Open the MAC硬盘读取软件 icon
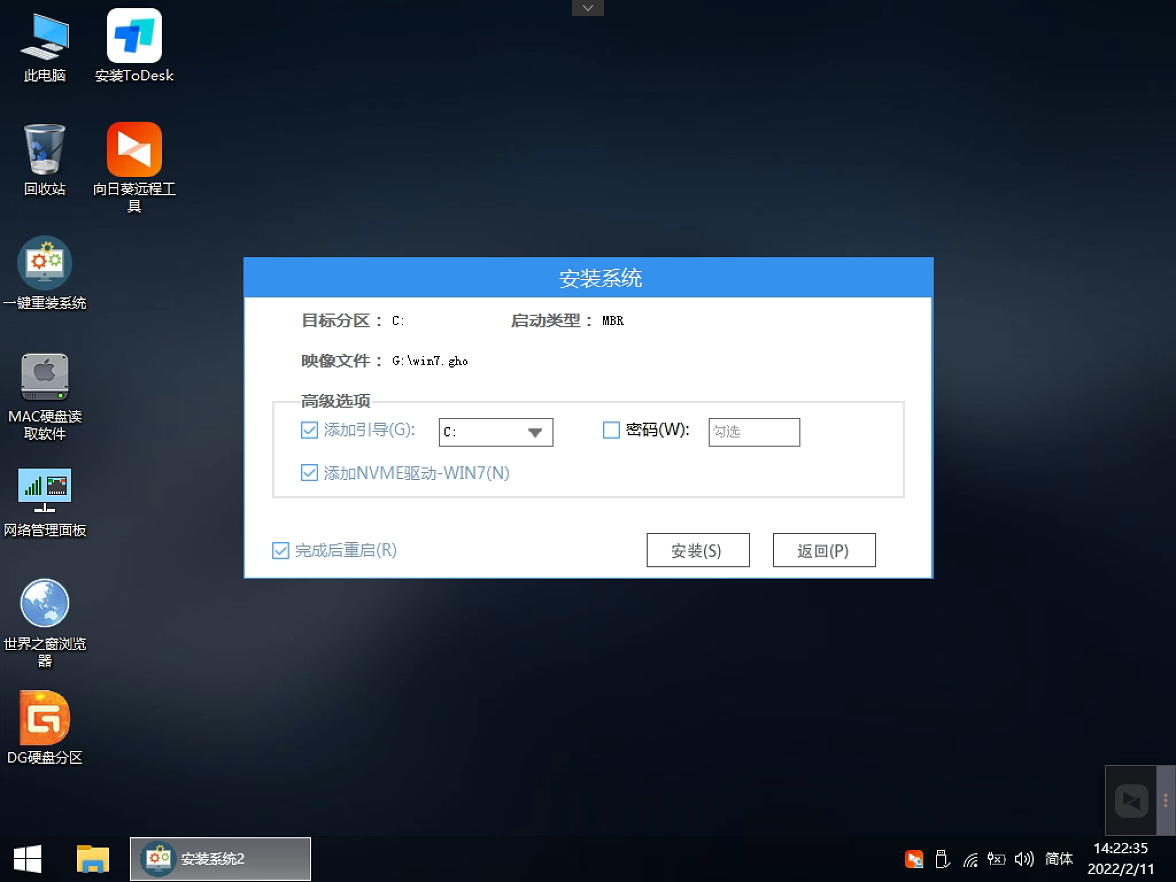 point(44,376)
